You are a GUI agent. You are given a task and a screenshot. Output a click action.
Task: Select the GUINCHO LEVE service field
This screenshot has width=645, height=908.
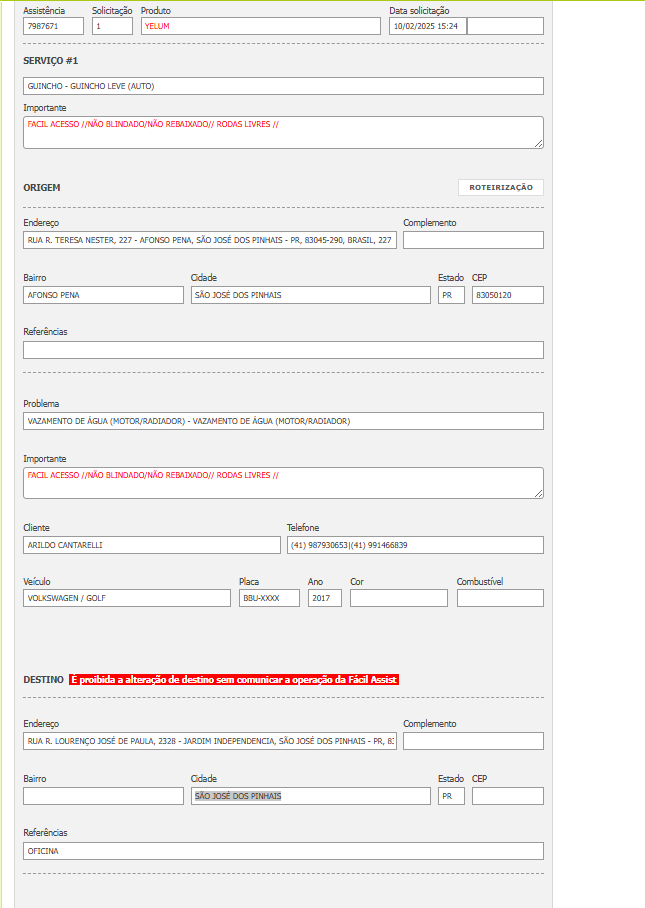click(x=283, y=86)
